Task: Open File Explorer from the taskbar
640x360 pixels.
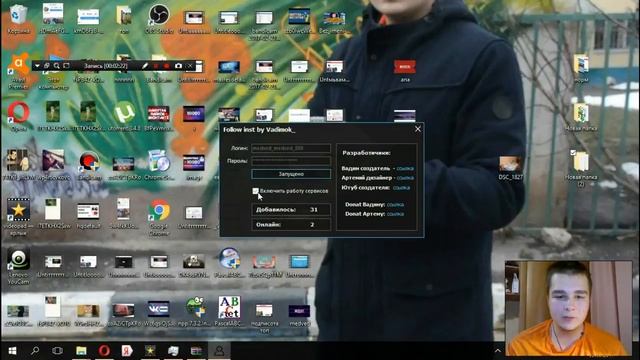Action: (81, 351)
